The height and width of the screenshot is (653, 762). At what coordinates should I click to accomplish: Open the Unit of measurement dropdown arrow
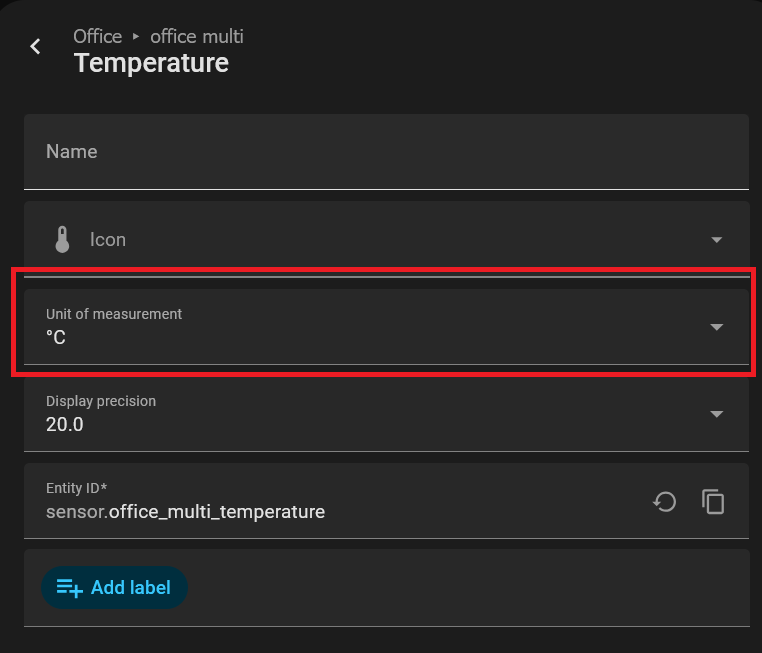click(716, 327)
